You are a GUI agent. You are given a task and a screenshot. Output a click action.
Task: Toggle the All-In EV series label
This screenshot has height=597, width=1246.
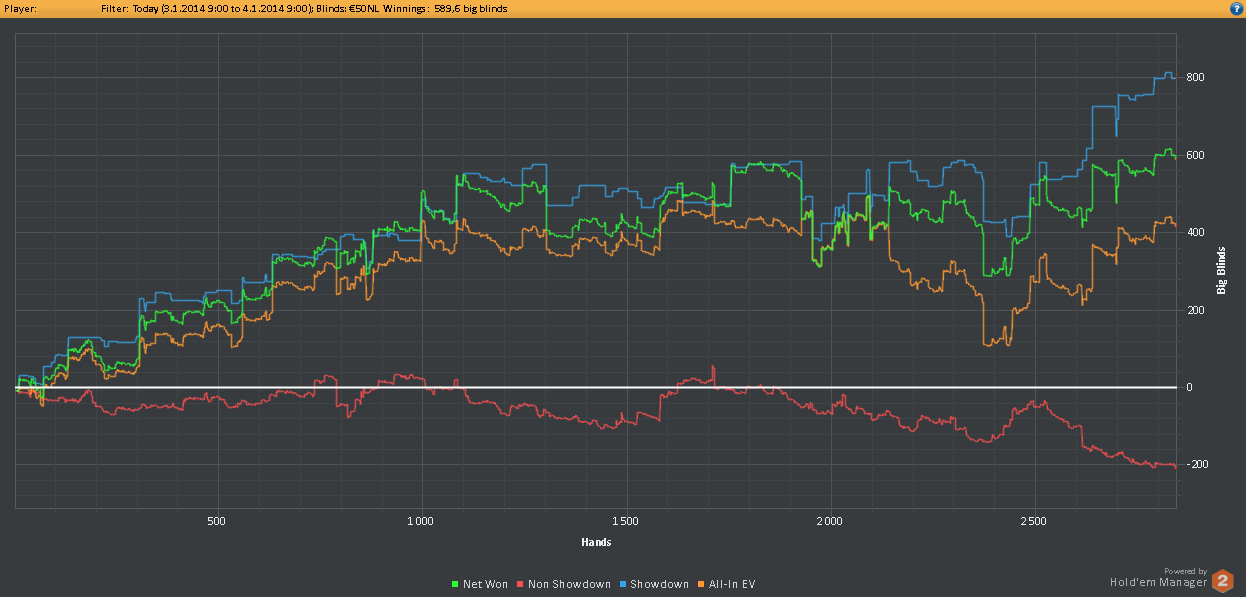point(732,584)
